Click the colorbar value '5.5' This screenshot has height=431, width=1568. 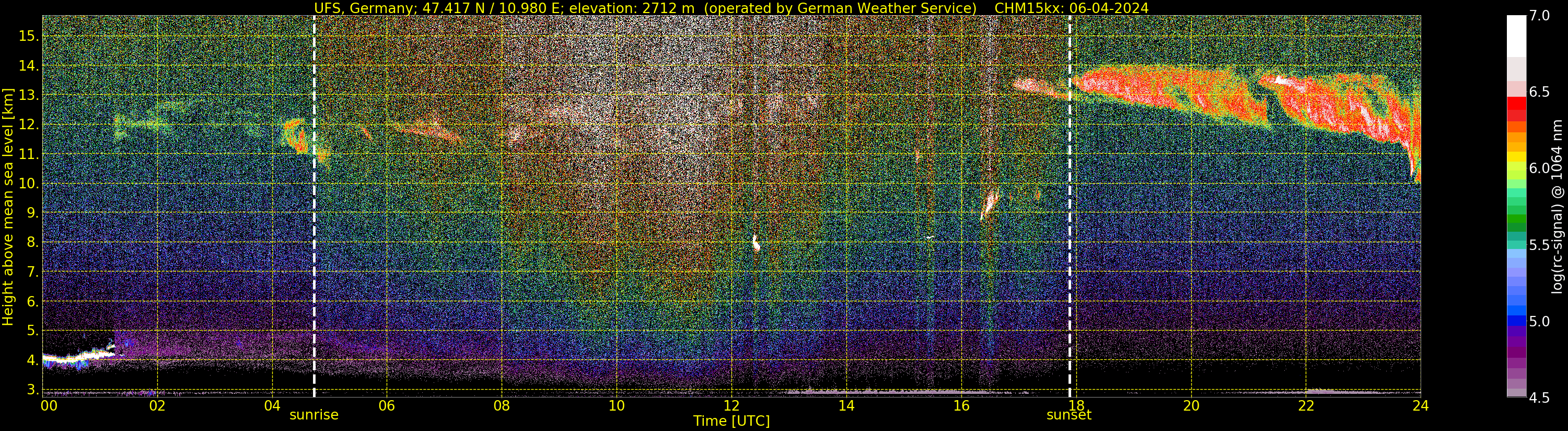coord(1539,245)
